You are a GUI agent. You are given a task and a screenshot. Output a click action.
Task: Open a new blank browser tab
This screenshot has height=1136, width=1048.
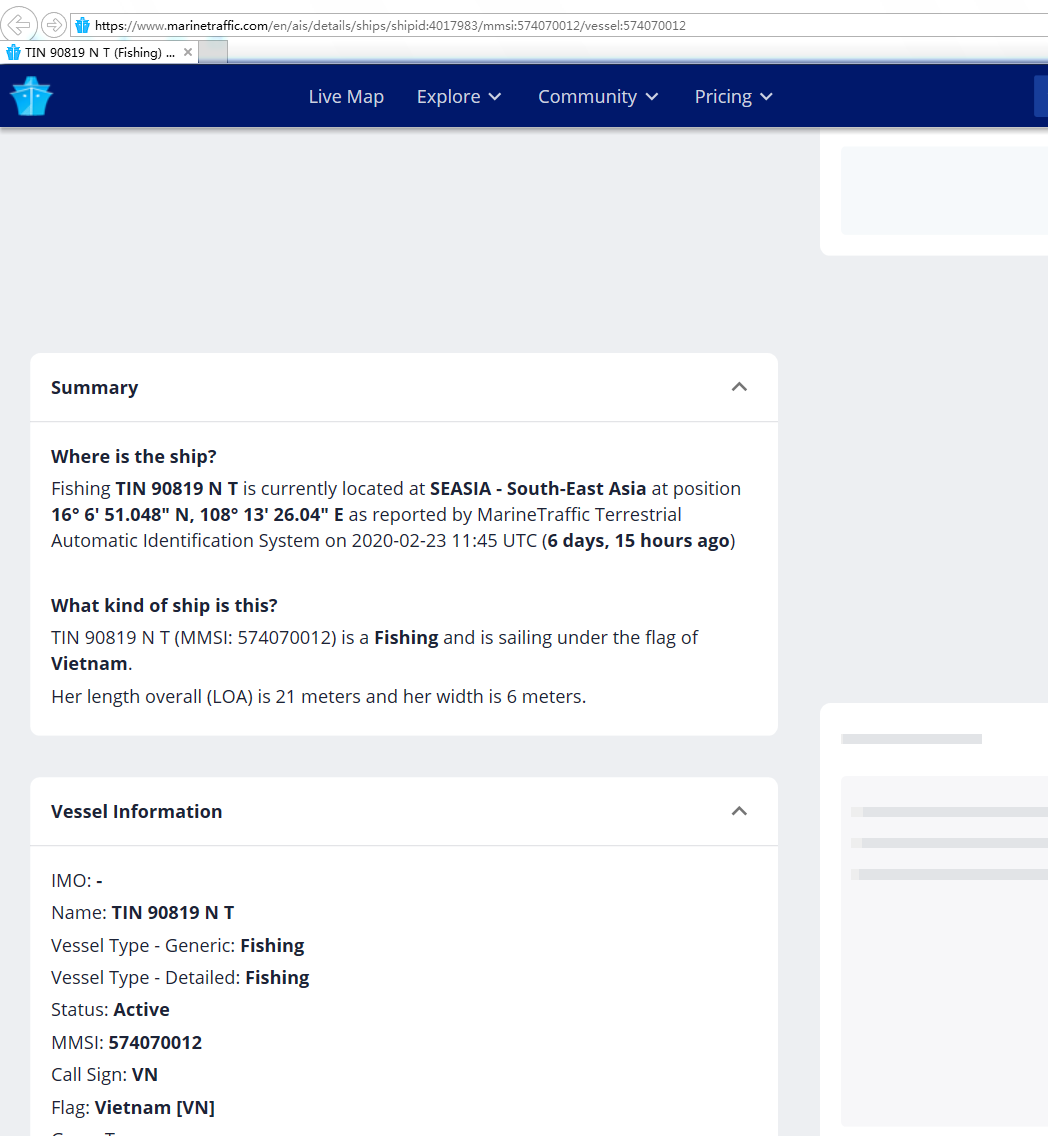[213, 52]
